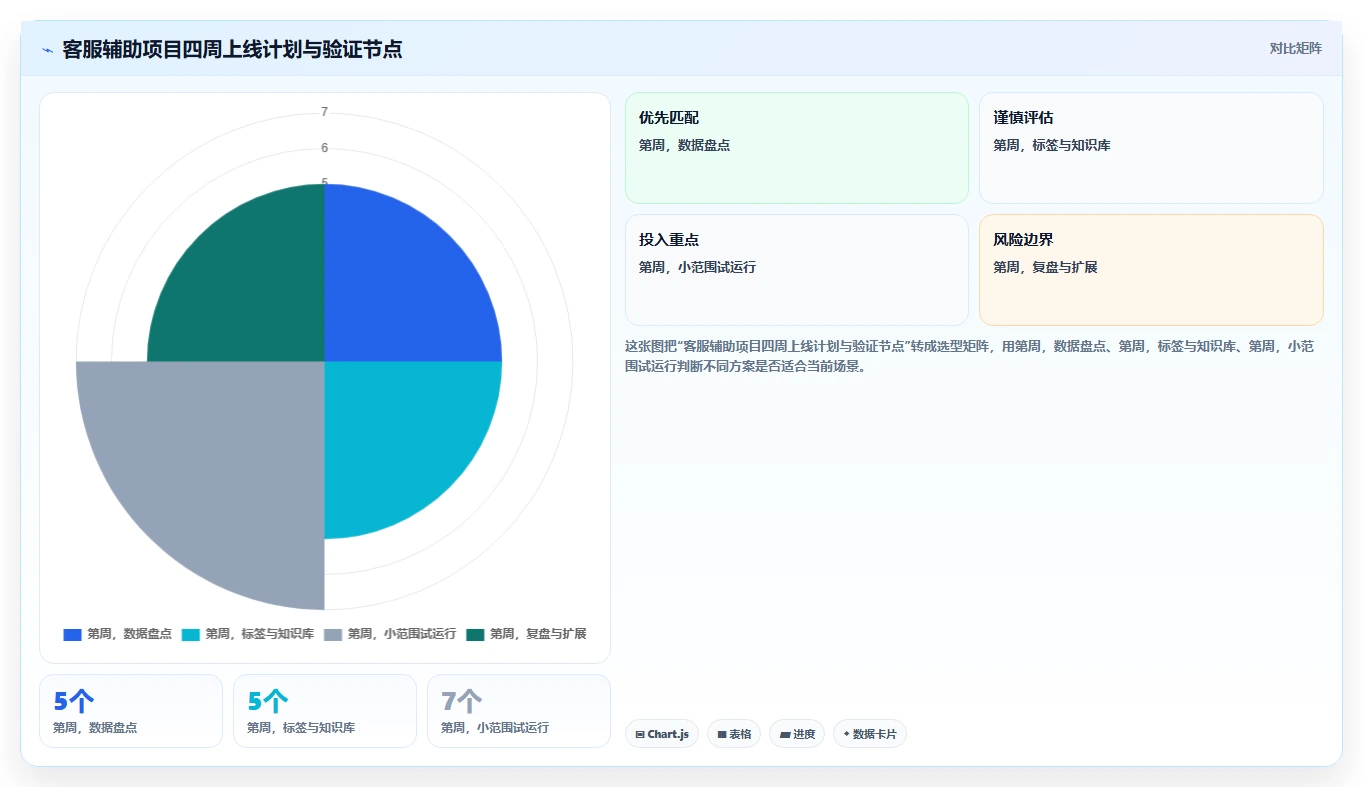Select the 谨慎评估 card
Viewport: 1363px width, 787px height.
(1151, 148)
